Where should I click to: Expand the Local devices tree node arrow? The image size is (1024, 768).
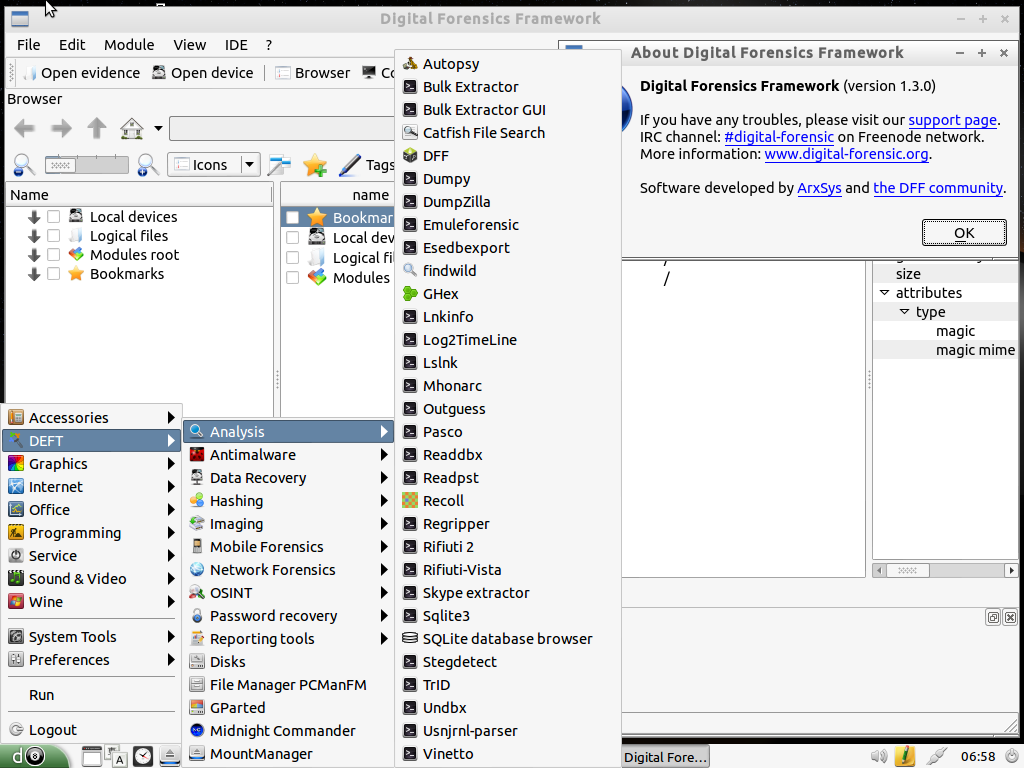click(34, 217)
